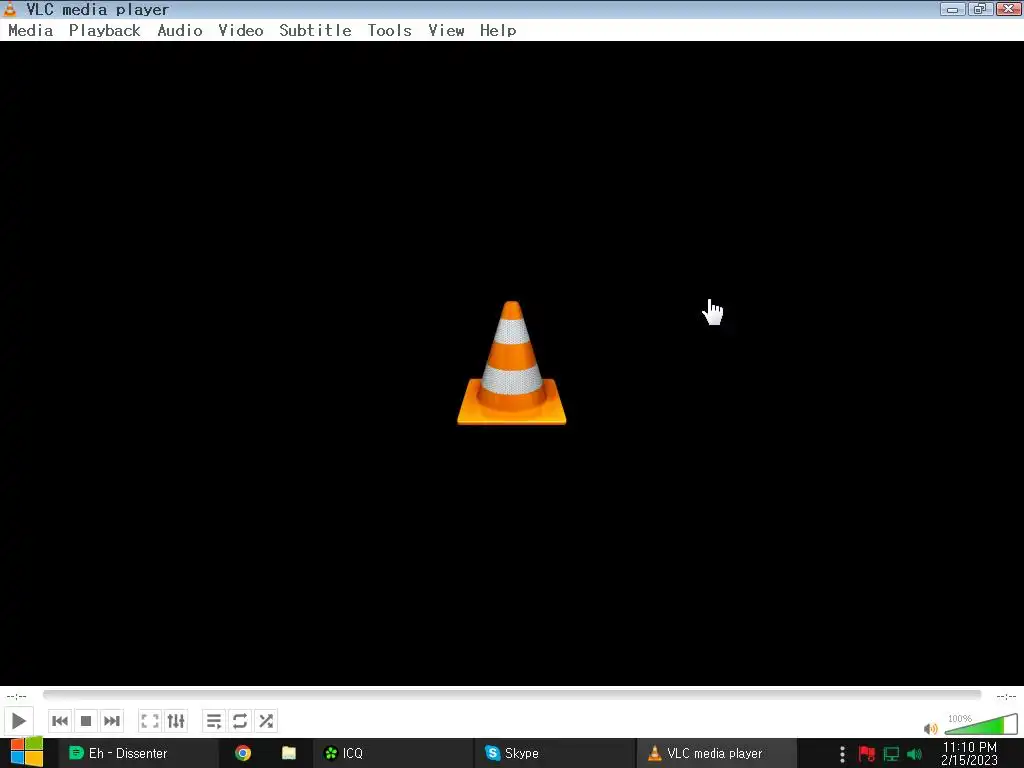
Task: Show hidden tray icons via dots
Action: click(x=842, y=754)
